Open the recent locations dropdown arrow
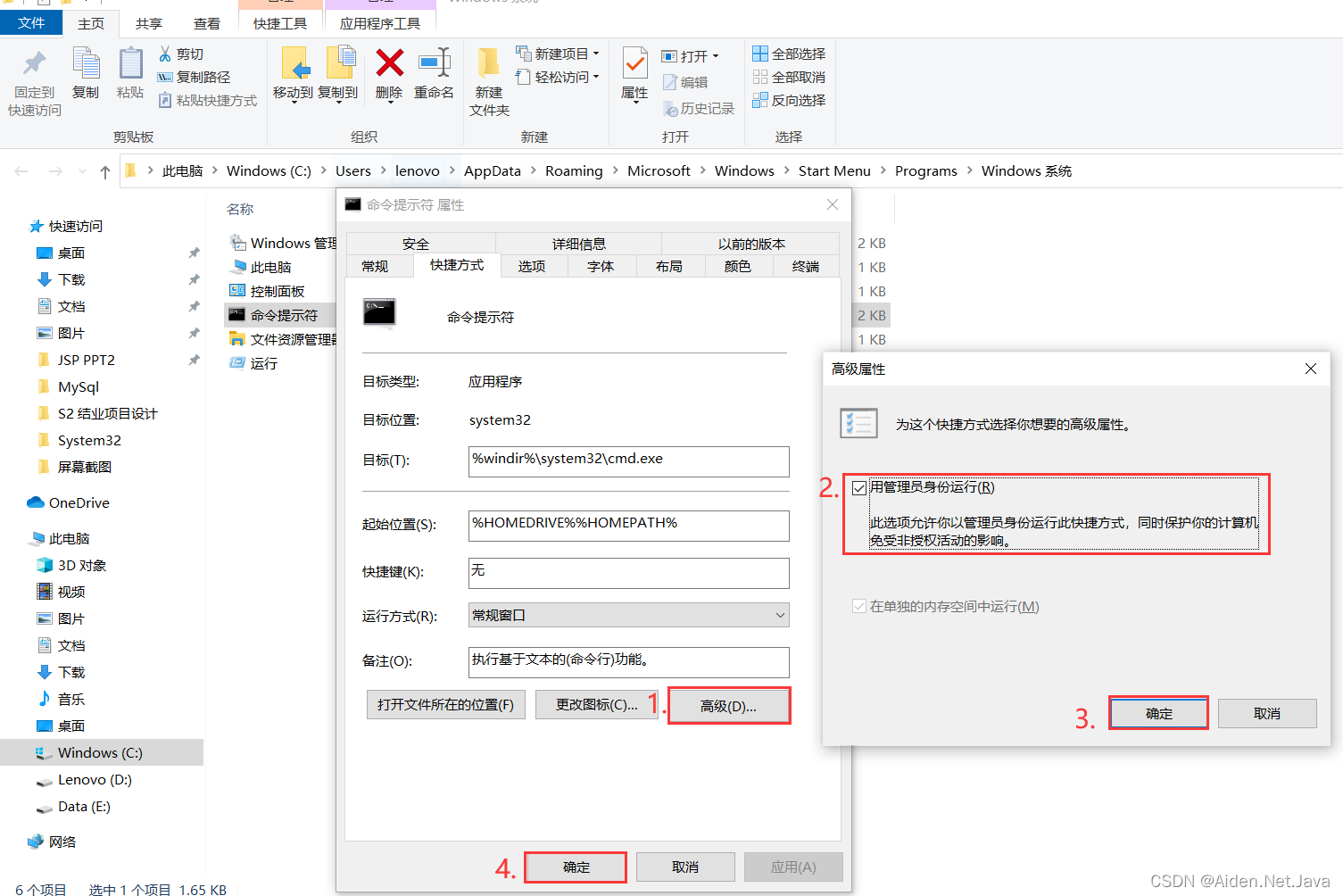The image size is (1343, 896). (82, 171)
